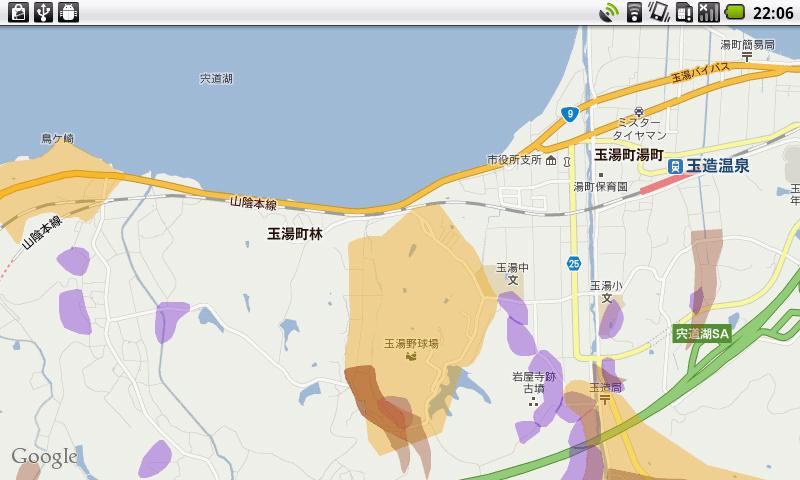Select the 玉造温泉 train station icon
The image size is (800, 480).
click(675, 166)
